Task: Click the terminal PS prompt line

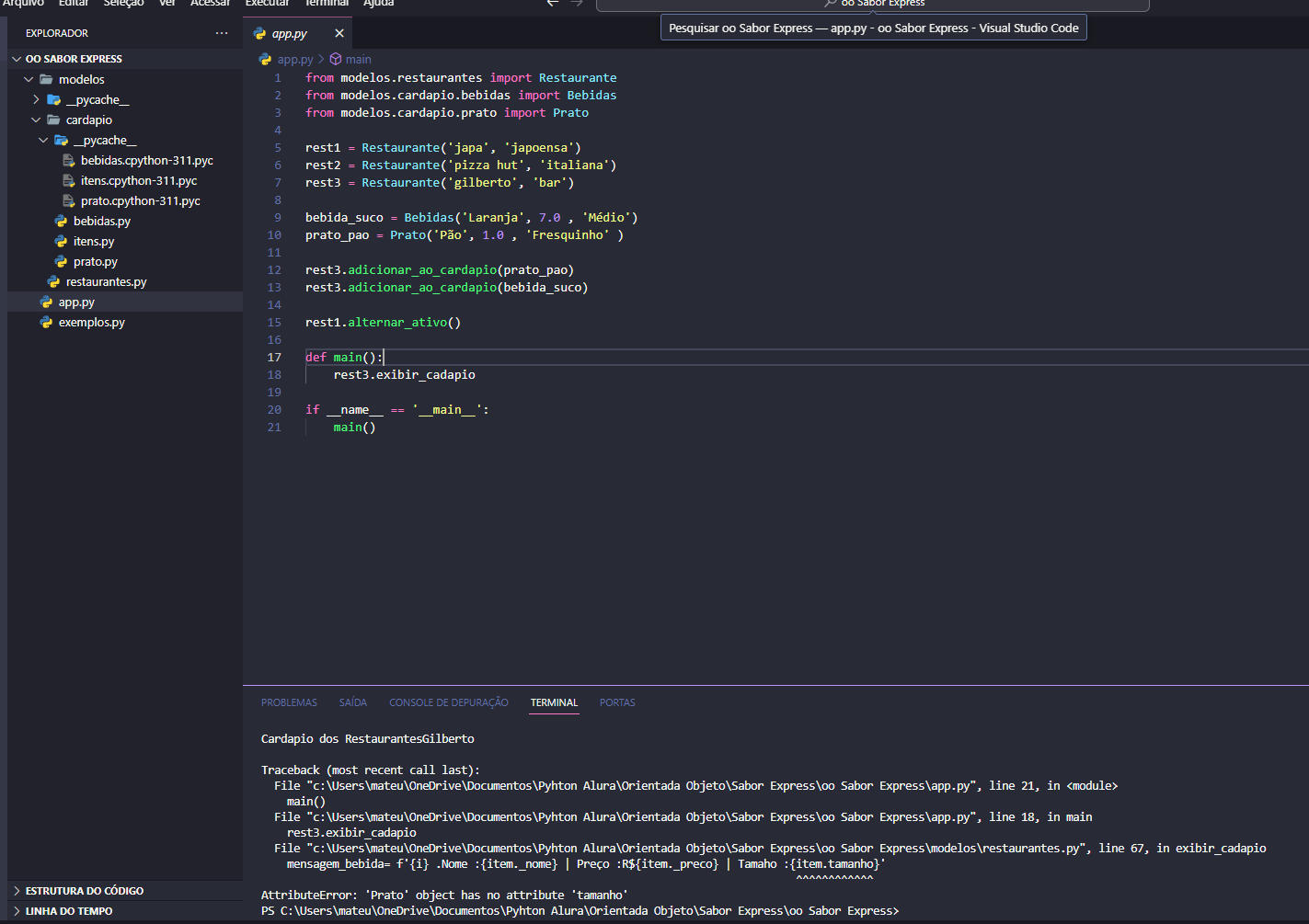Action: [x=580, y=910]
